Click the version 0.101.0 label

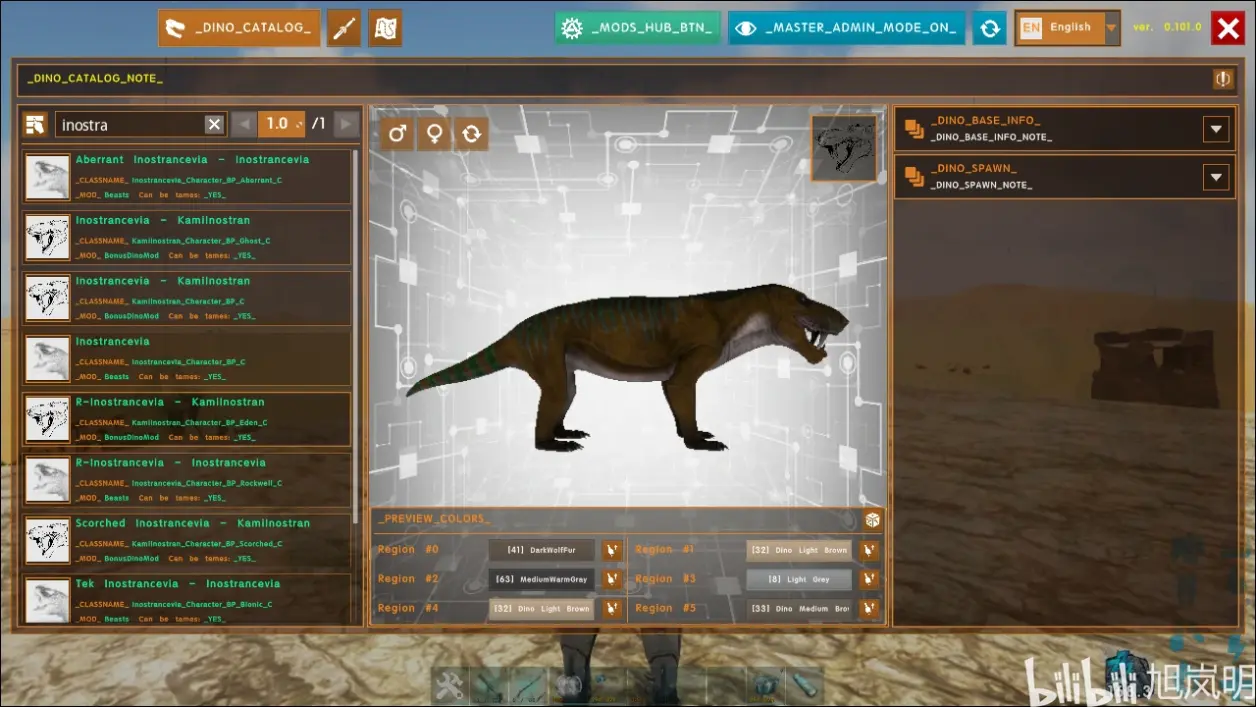[1168, 27]
